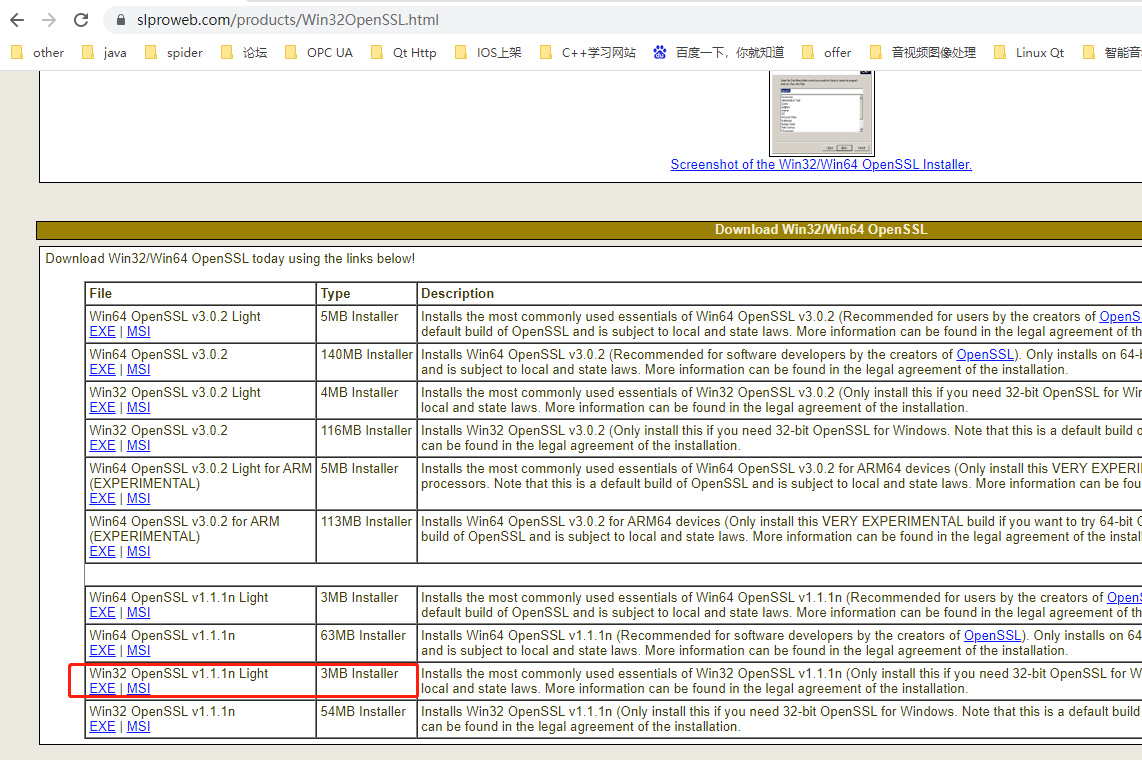1142x760 pixels.
Task: Open the '音视频图像处理' bookmark folder
Action: tap(923, 52)
